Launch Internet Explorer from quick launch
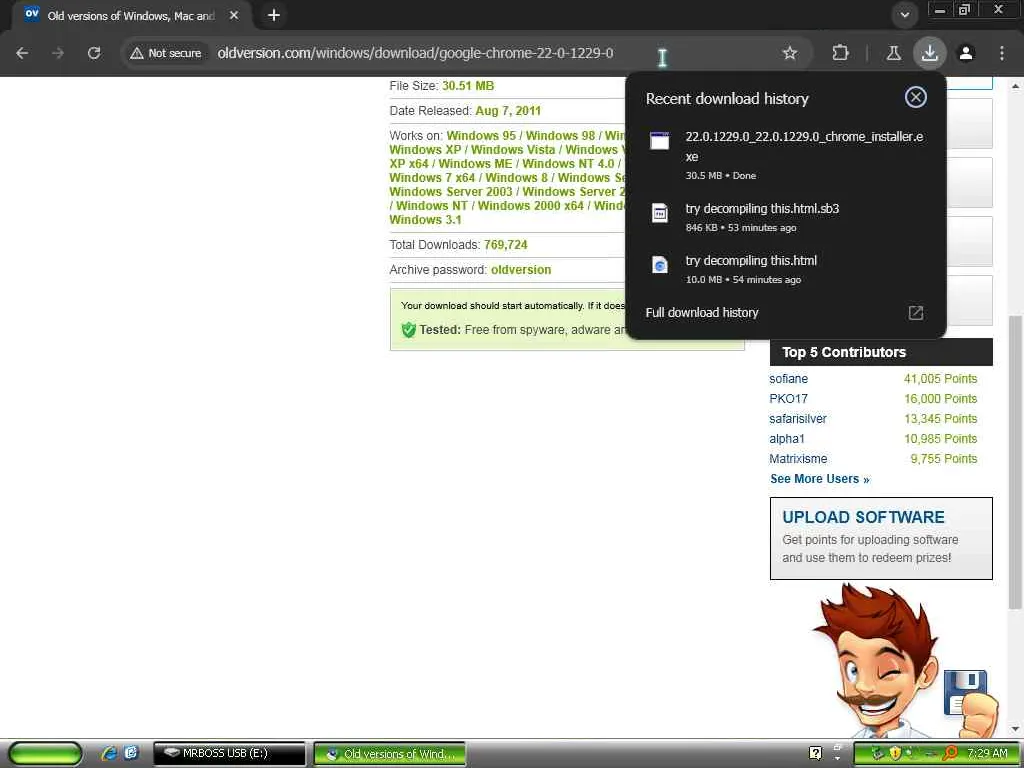This screenshot has width=1024, height=768. pos(109,754)
